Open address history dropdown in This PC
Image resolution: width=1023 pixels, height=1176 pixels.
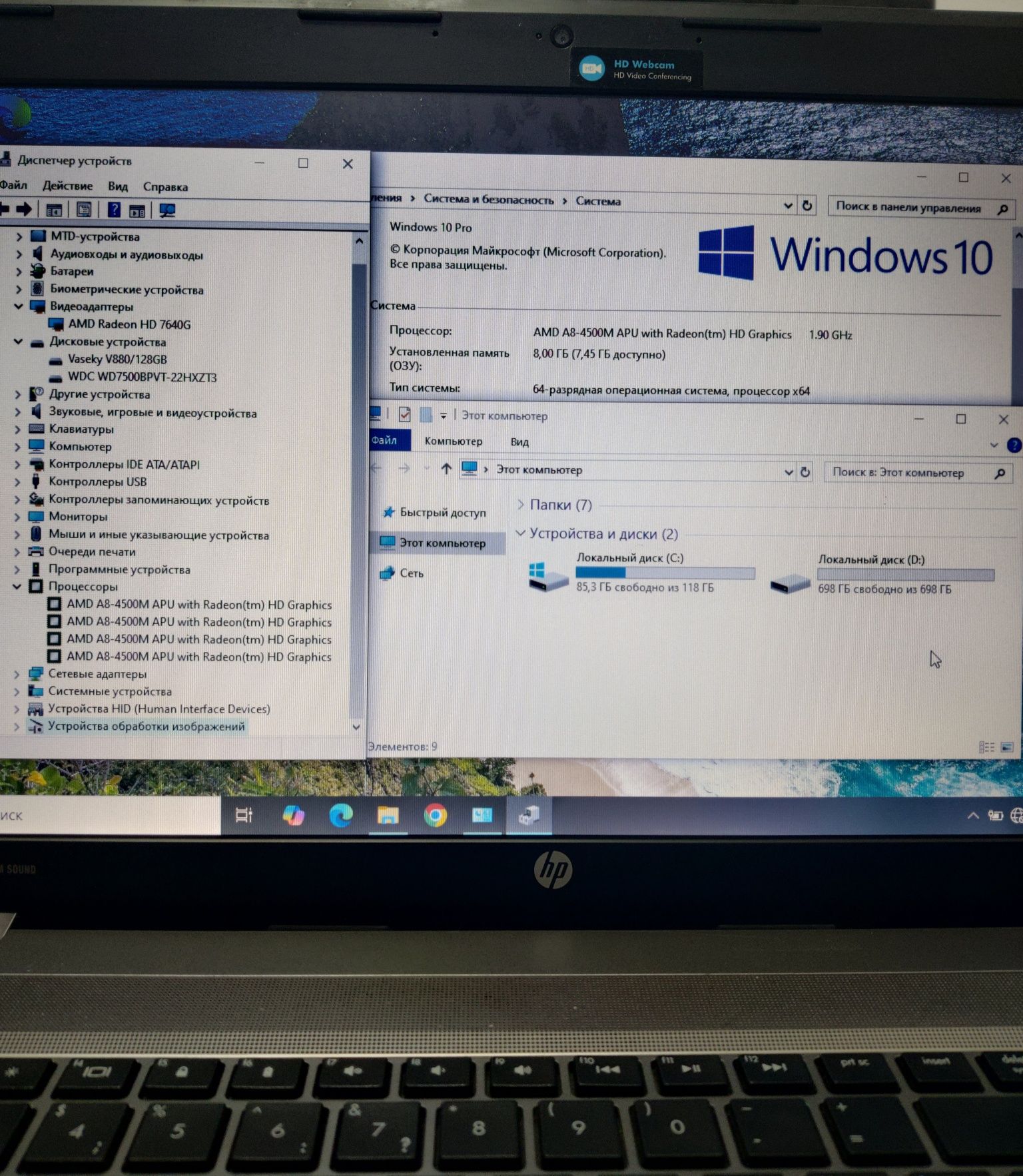click(789, 471)
